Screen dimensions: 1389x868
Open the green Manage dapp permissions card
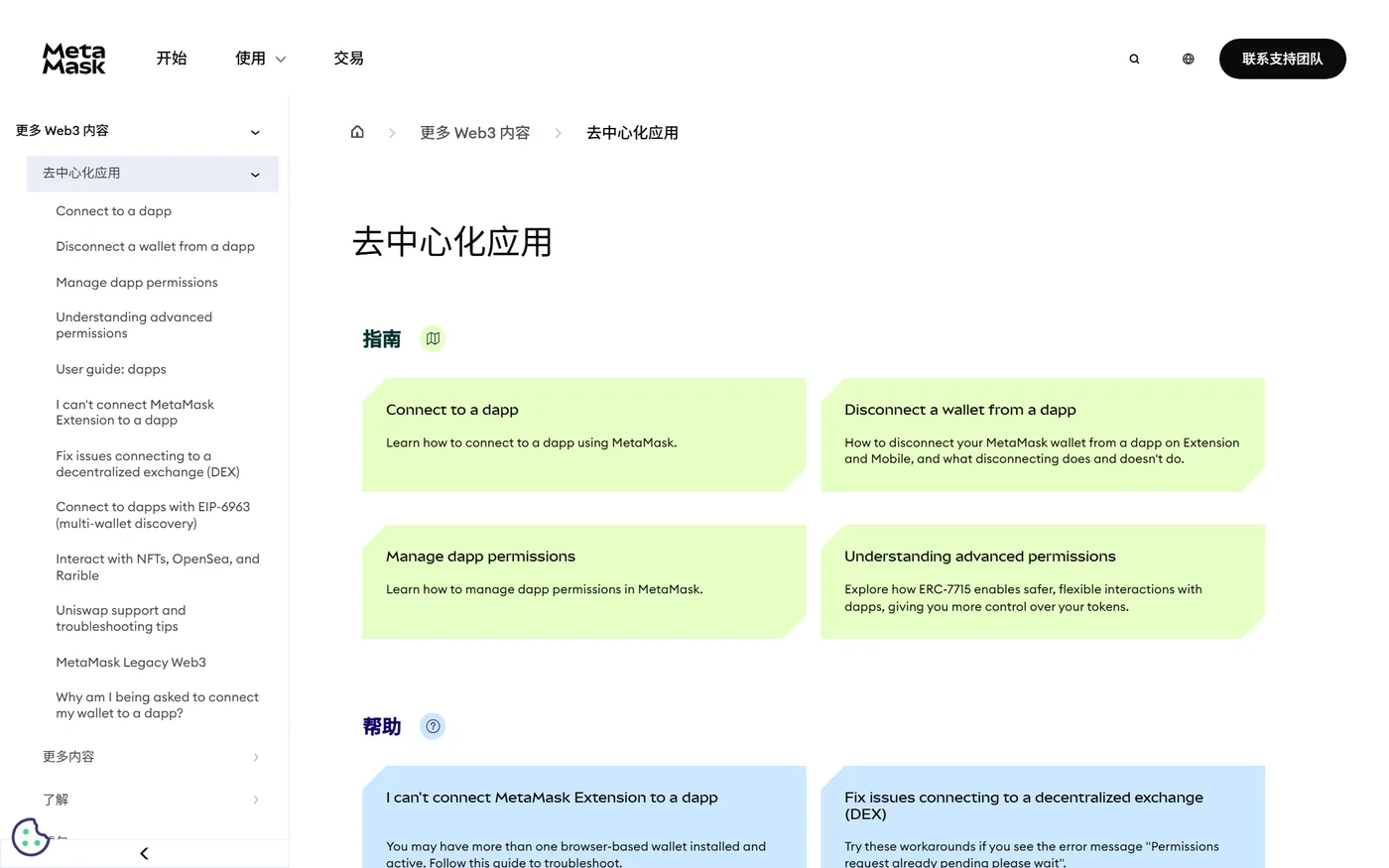(x=584, y=581)
